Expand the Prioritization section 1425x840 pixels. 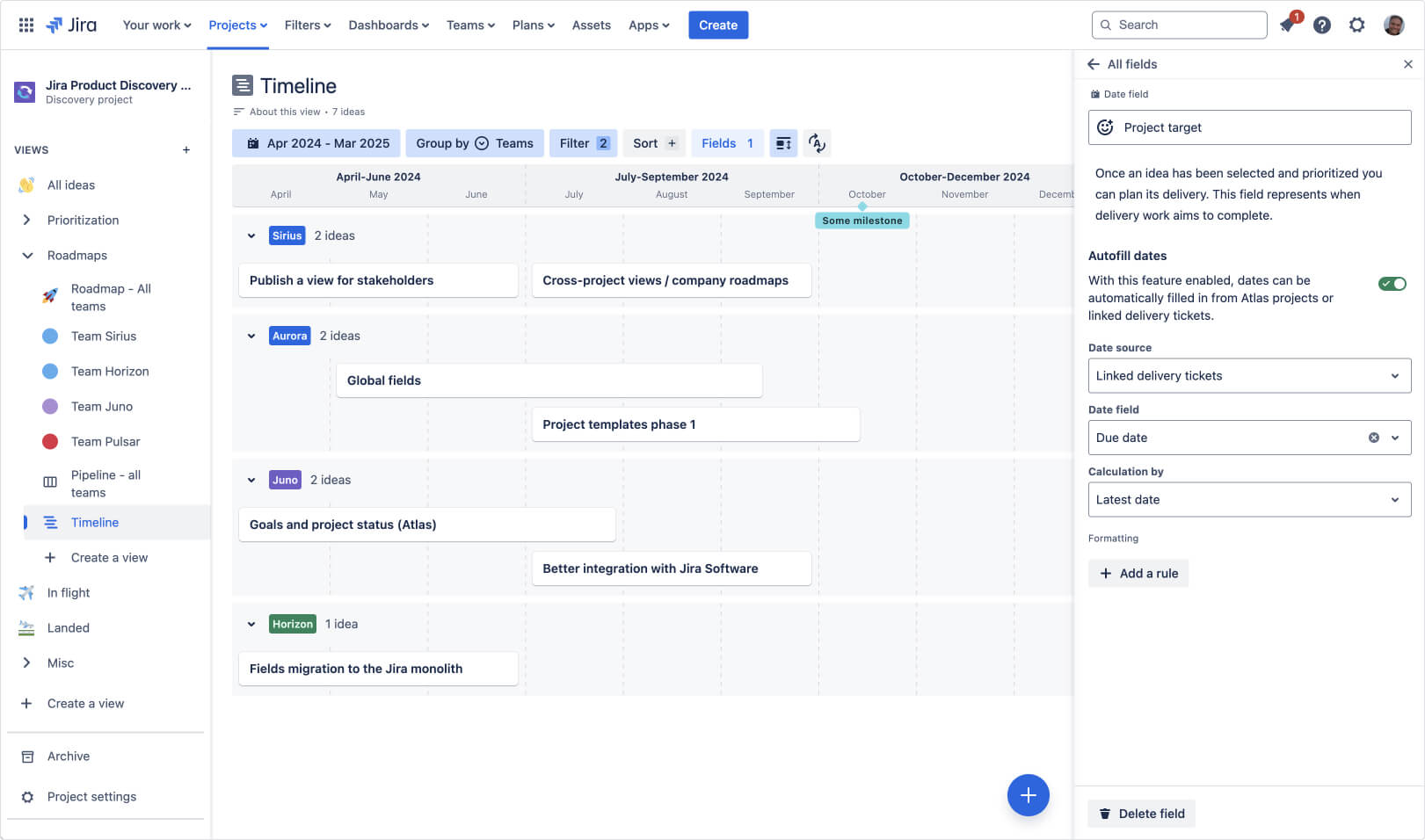26,221
